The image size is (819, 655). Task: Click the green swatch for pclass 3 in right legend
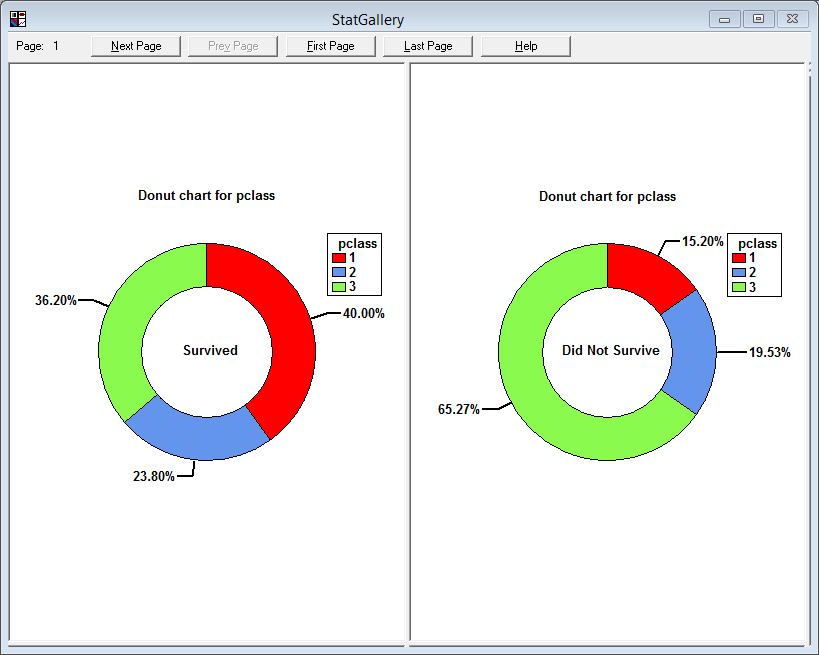click(x=737, y=284)
